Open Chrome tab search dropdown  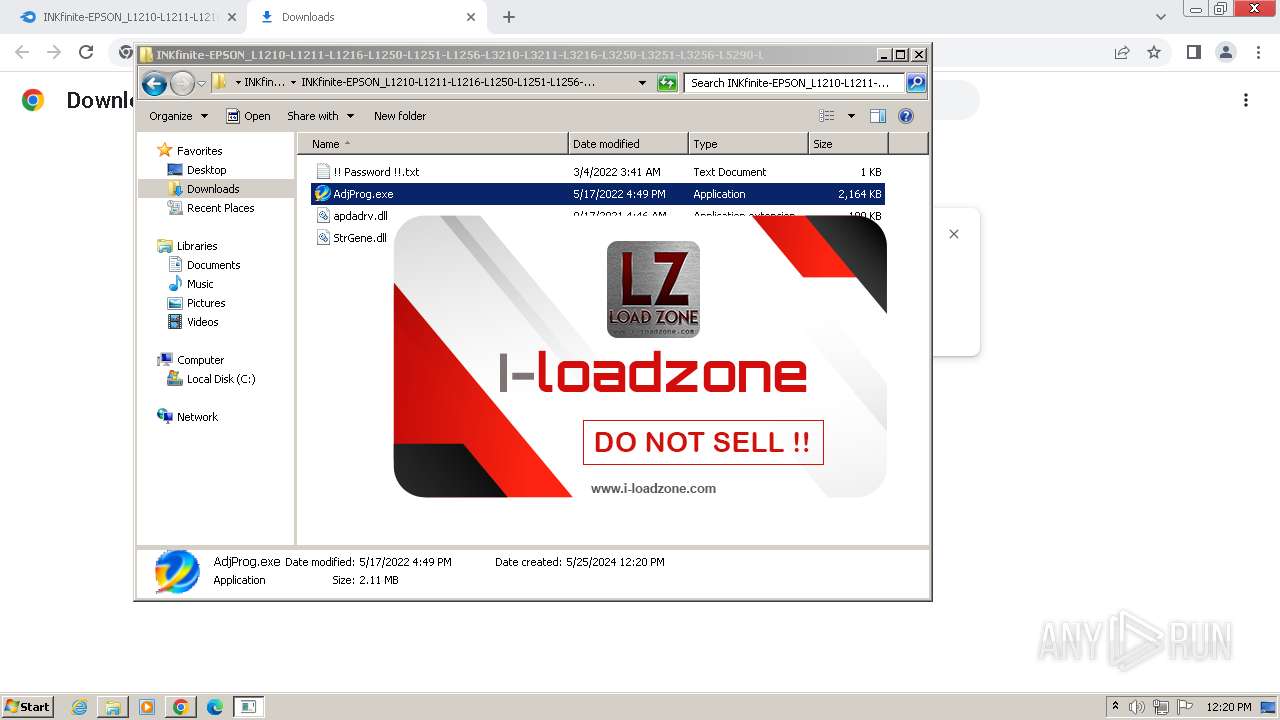pos(1161,17)
